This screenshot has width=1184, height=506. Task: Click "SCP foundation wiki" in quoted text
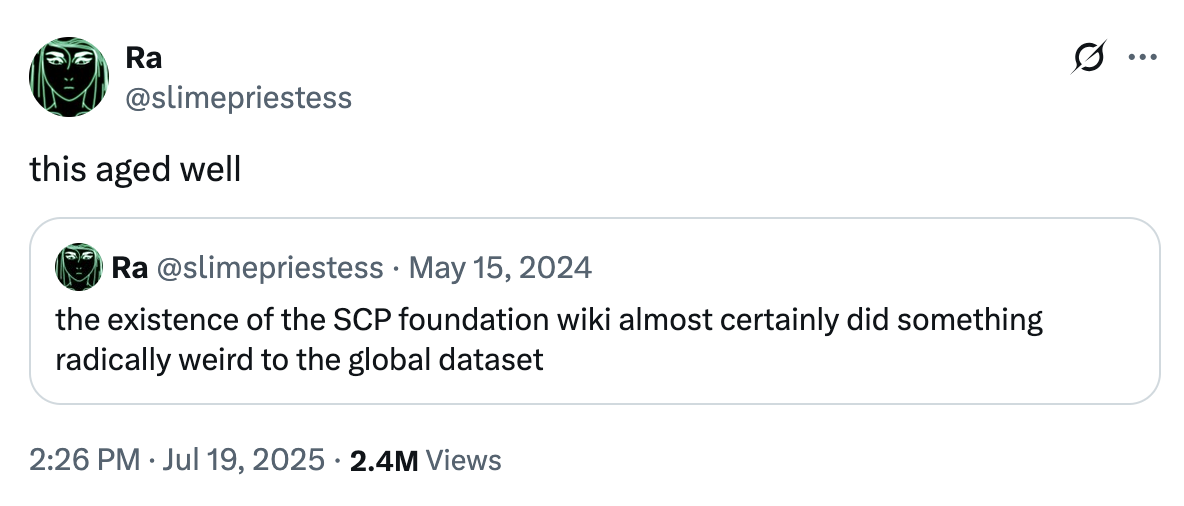(474, 321)
